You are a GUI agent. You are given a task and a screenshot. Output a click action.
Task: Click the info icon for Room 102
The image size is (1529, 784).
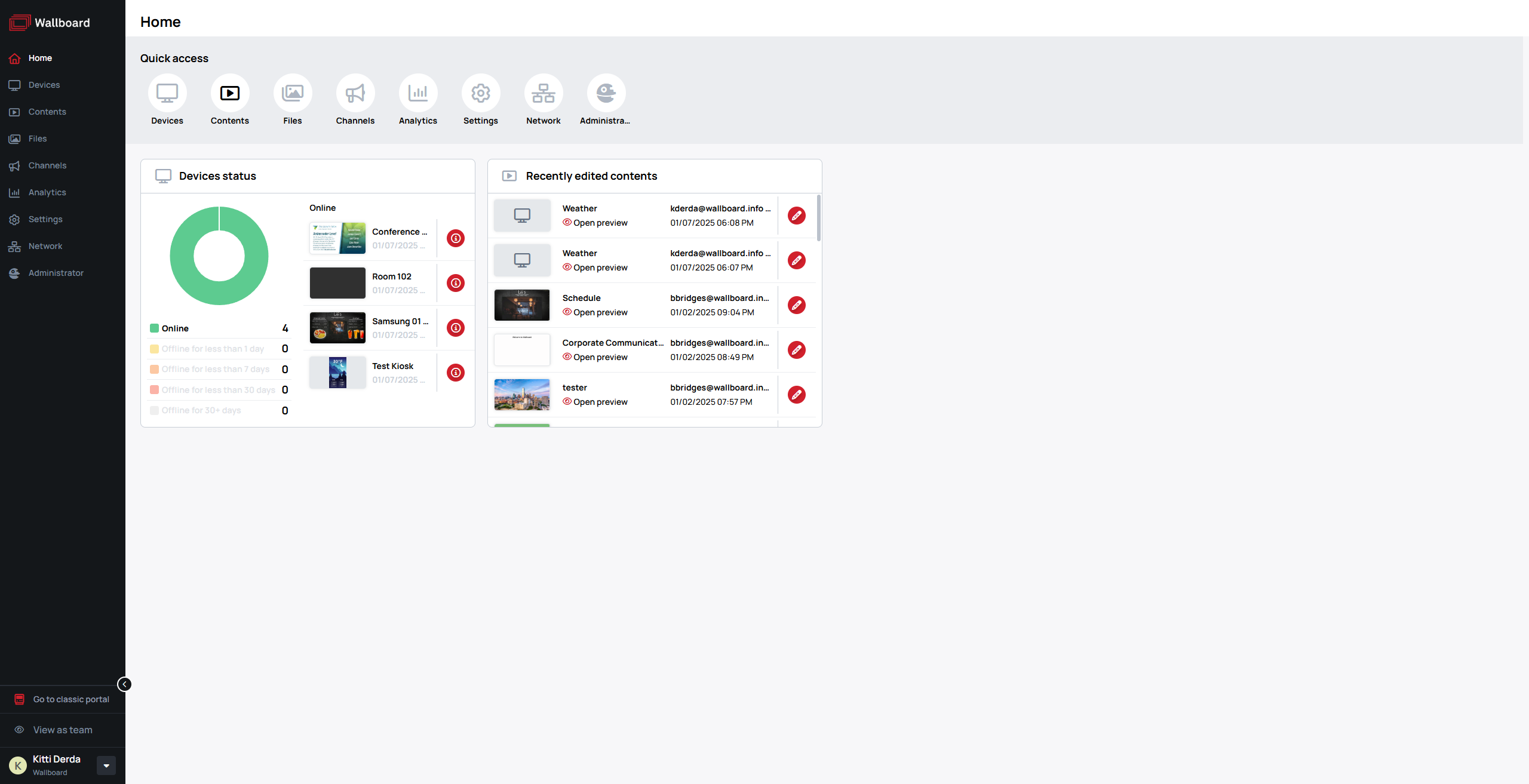(456, 283)
